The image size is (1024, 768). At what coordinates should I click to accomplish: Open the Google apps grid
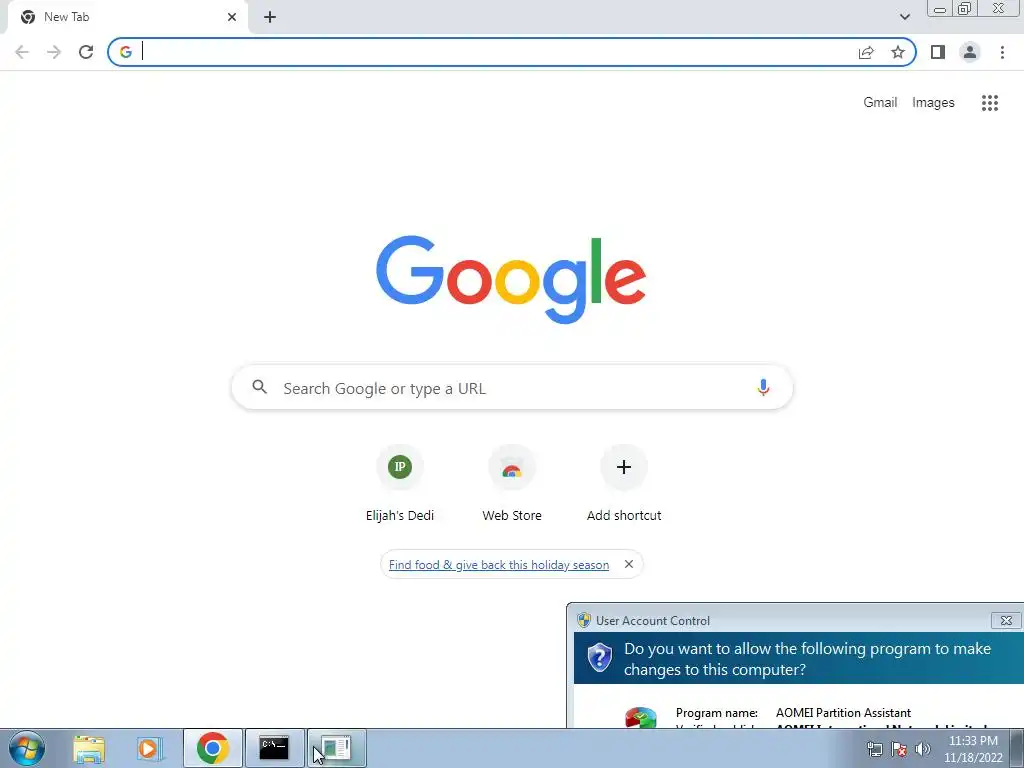pyautogui.click(x=990, y=103)
